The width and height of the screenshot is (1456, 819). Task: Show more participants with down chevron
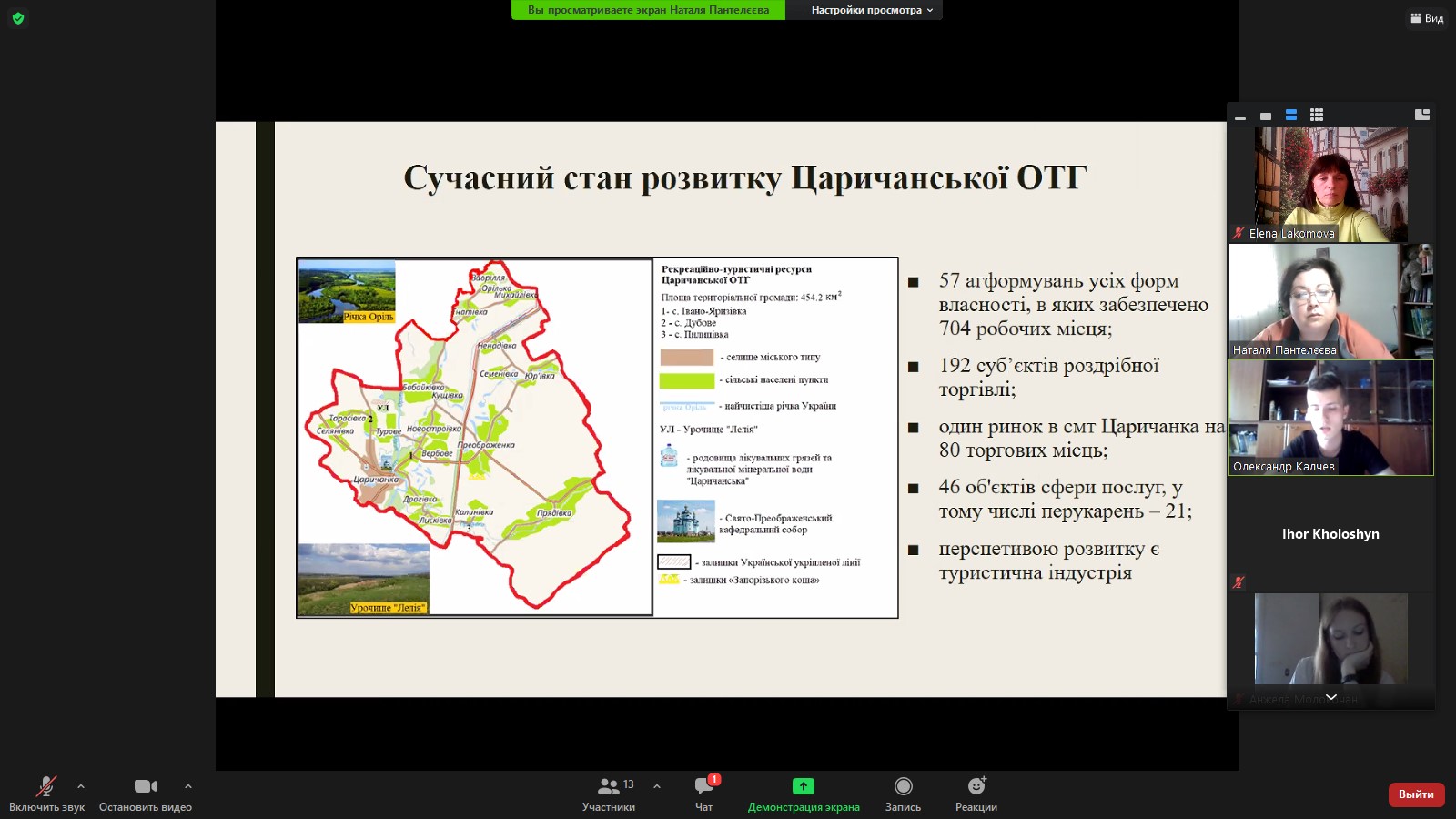(1331, 697)
